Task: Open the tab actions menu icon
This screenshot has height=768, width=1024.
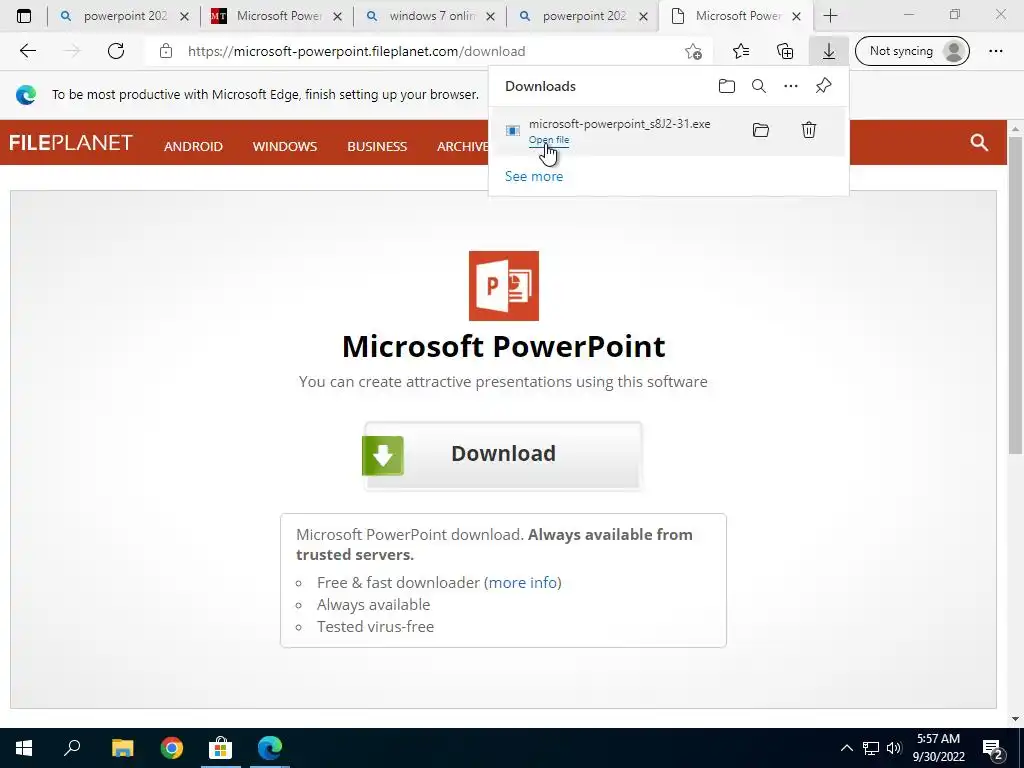Action: (24, 16)
